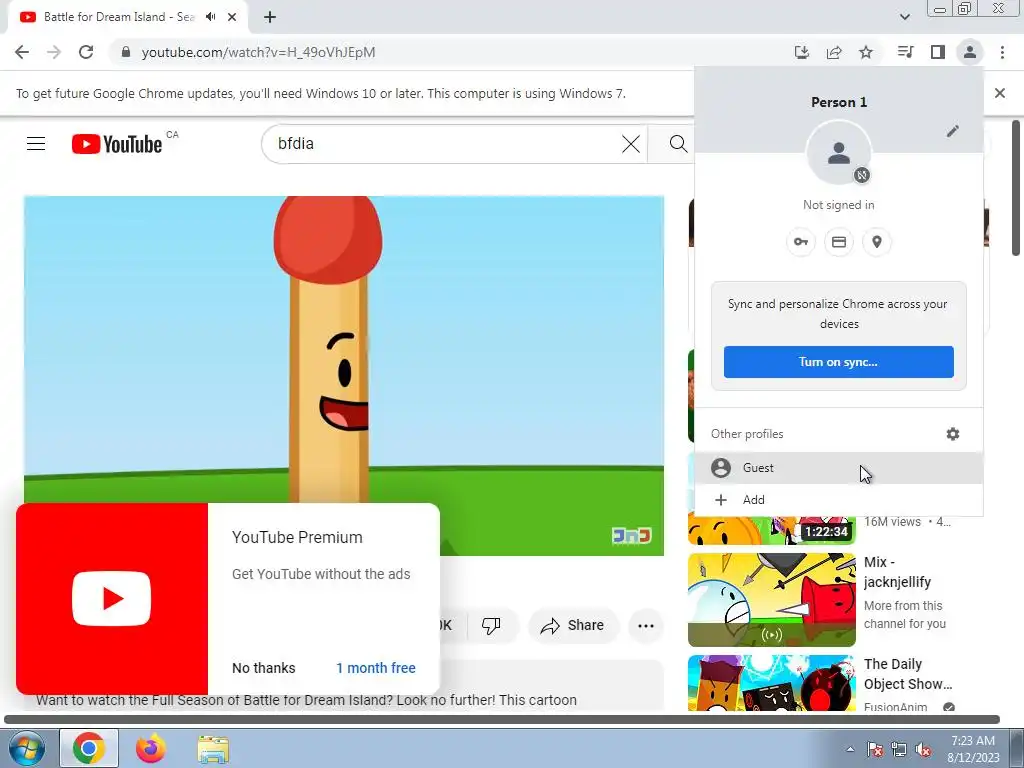Close the Battle for Dream Island tab

232,17
